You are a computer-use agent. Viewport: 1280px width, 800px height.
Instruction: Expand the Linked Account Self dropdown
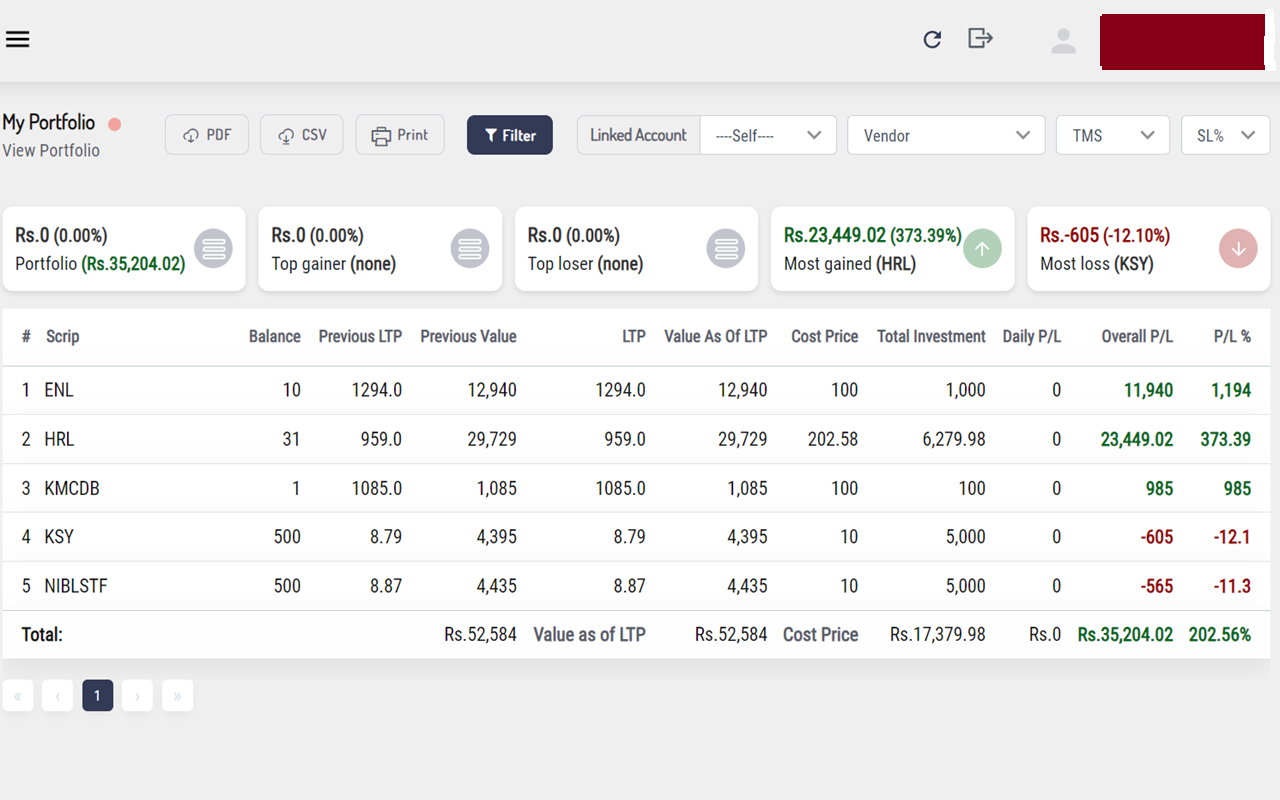pyautogui.click(x=768, y=135)
